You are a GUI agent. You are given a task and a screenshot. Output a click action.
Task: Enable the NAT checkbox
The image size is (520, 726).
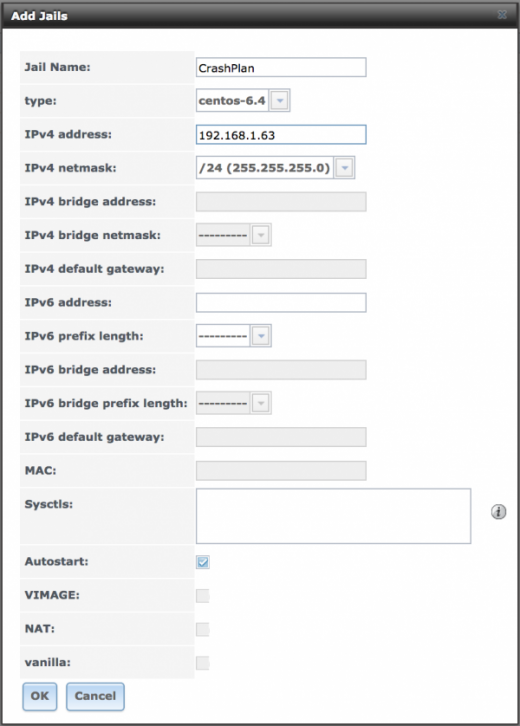(203, 629)
